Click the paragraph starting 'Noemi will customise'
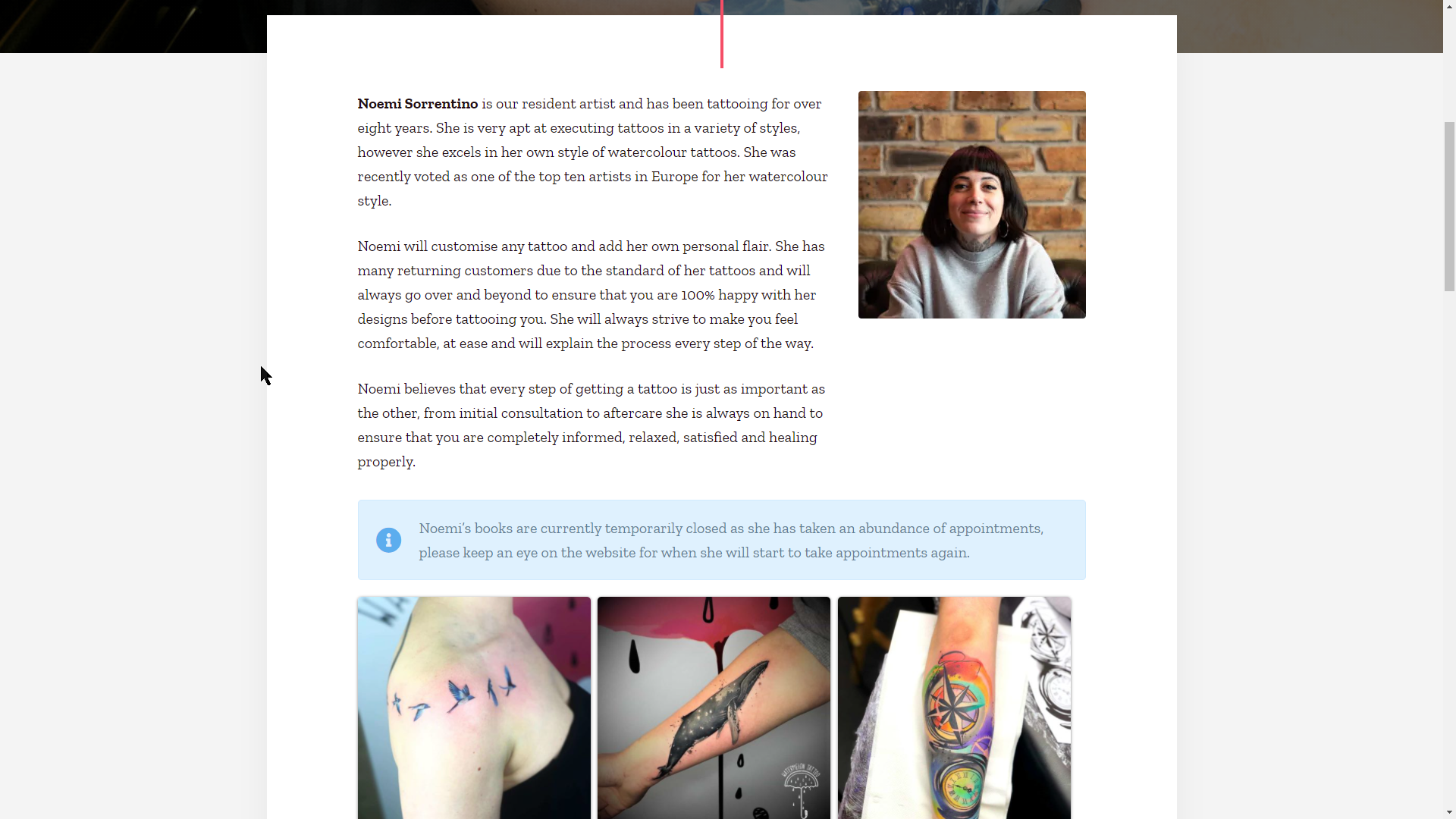This screenshot has width=1456, height=819. [x=591, y=294]
